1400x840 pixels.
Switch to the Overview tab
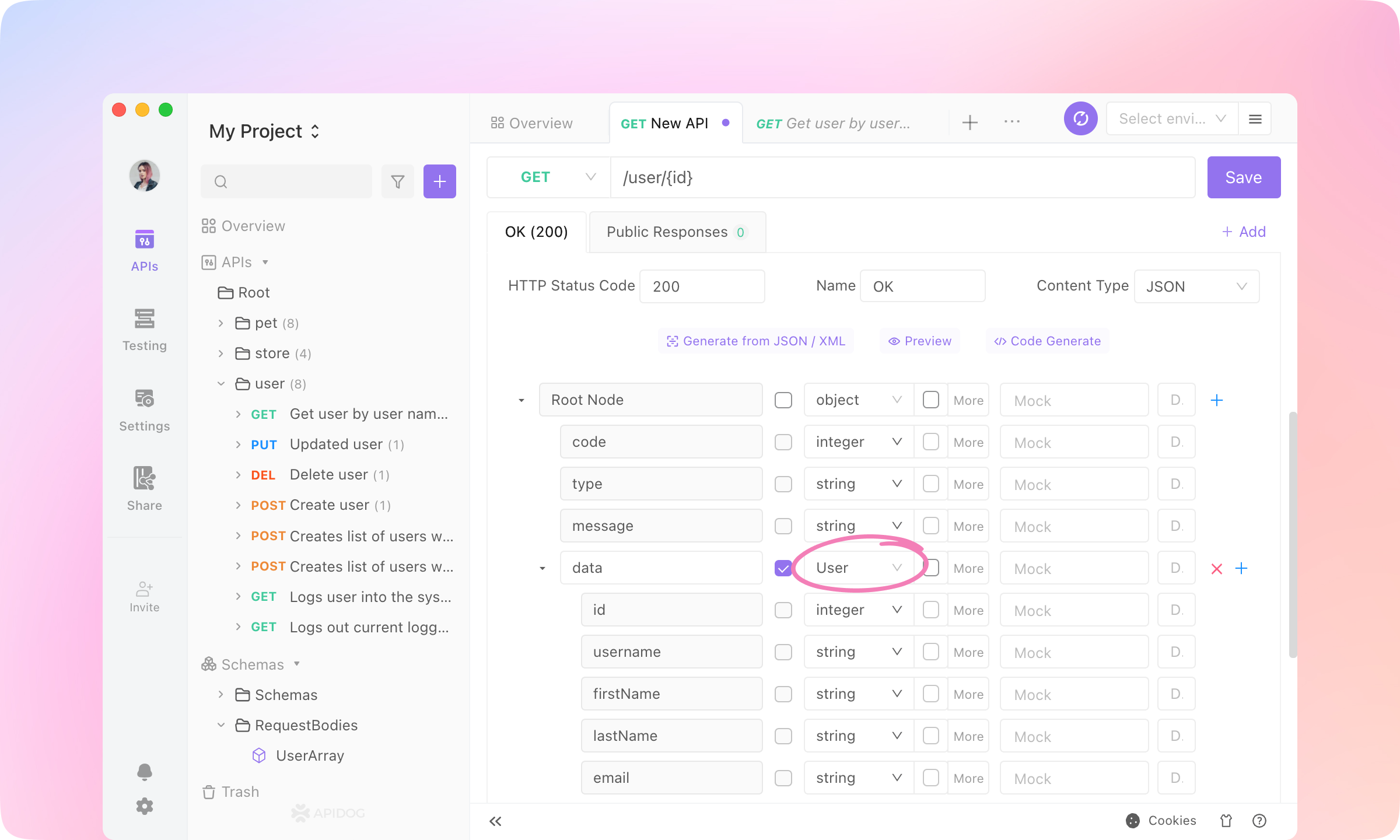[532, 123]
